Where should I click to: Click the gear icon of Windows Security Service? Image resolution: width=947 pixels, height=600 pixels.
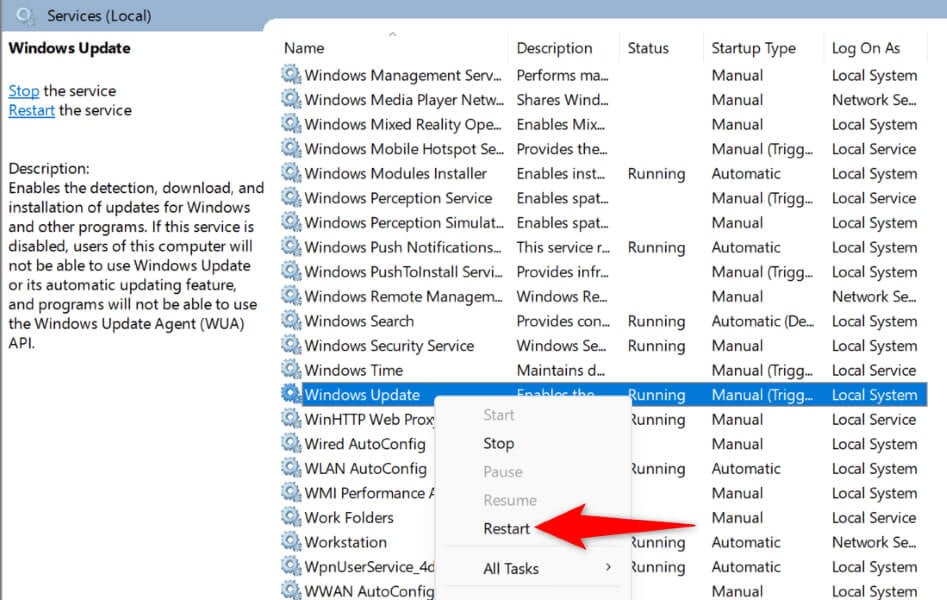(x=291, y=345)
